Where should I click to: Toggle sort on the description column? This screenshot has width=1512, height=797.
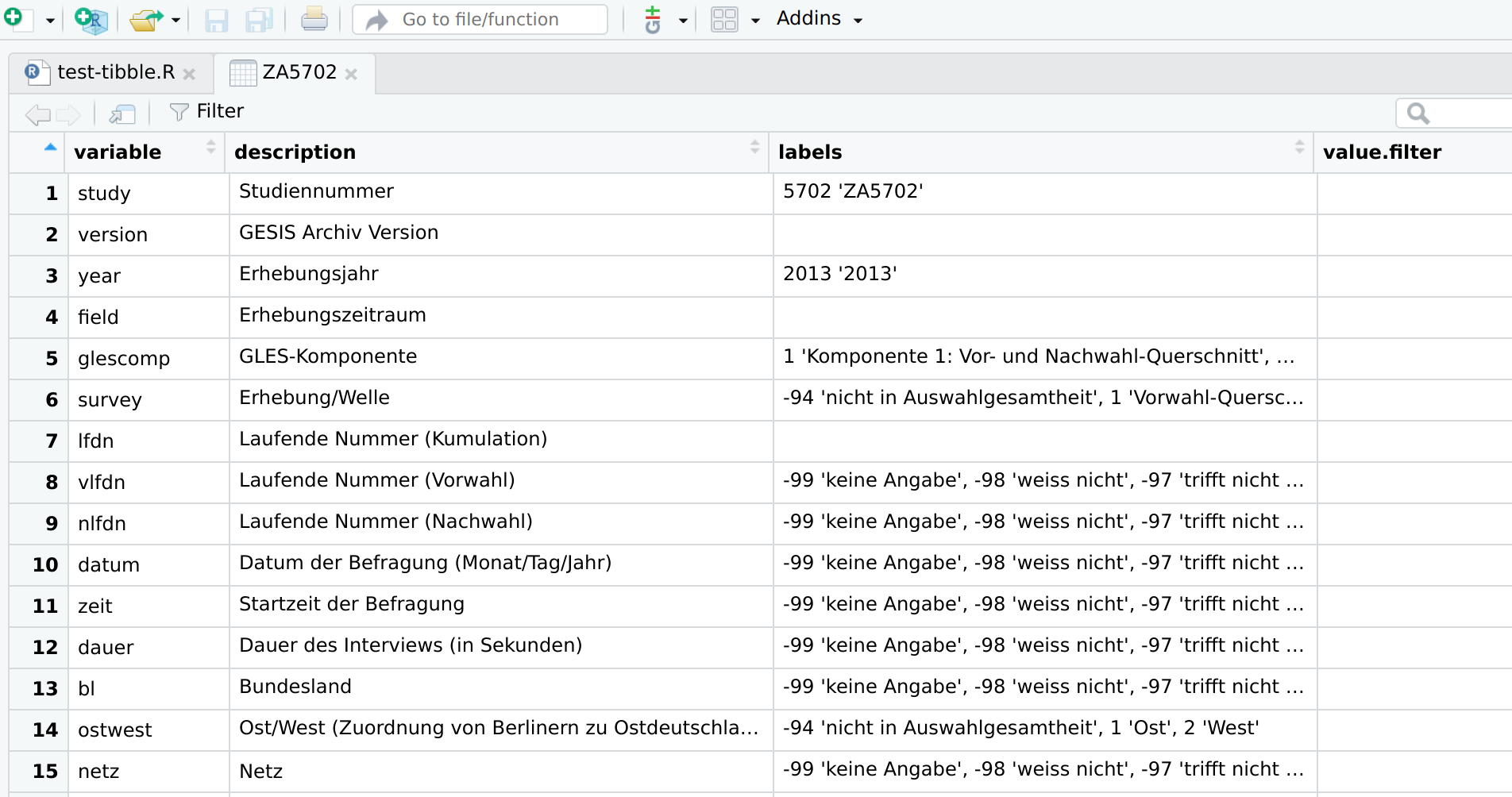(754, 147)
